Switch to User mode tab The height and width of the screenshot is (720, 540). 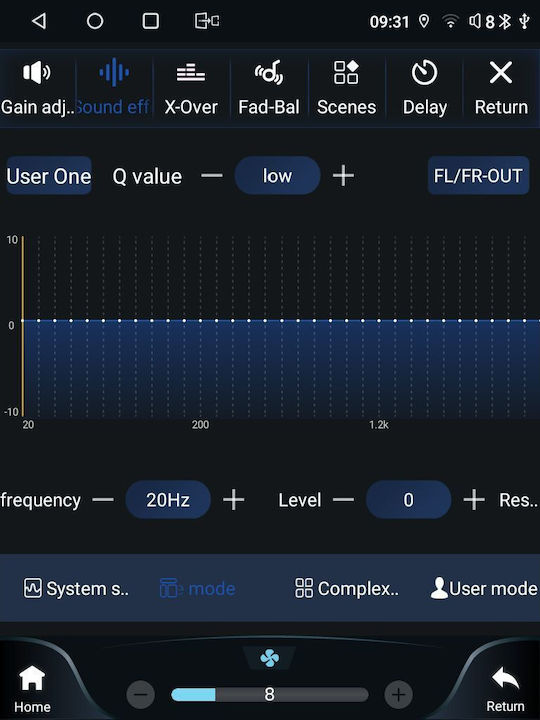click(484, 588)
